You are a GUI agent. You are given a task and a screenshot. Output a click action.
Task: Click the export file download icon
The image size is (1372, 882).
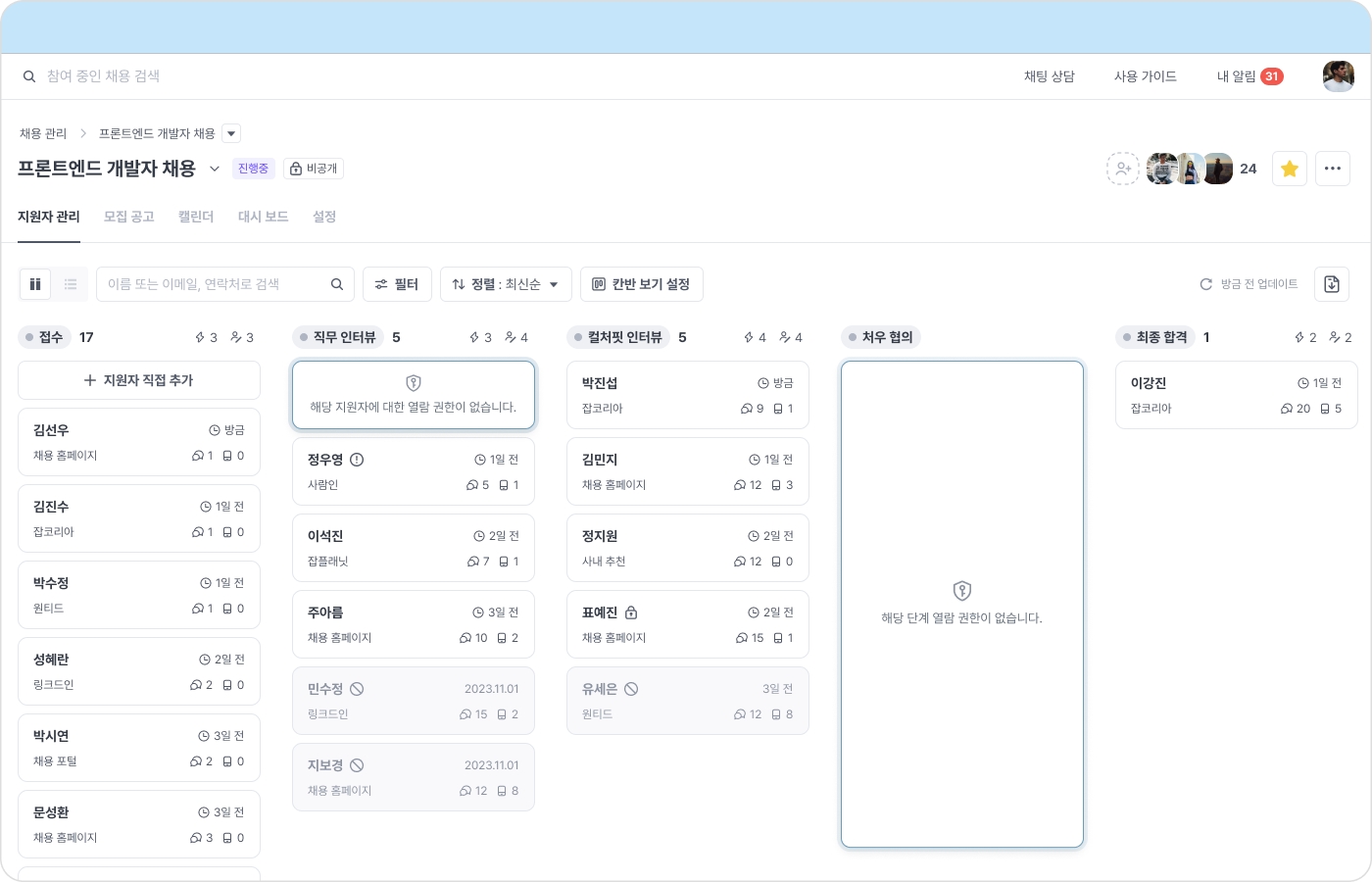tap(1332, 284)
